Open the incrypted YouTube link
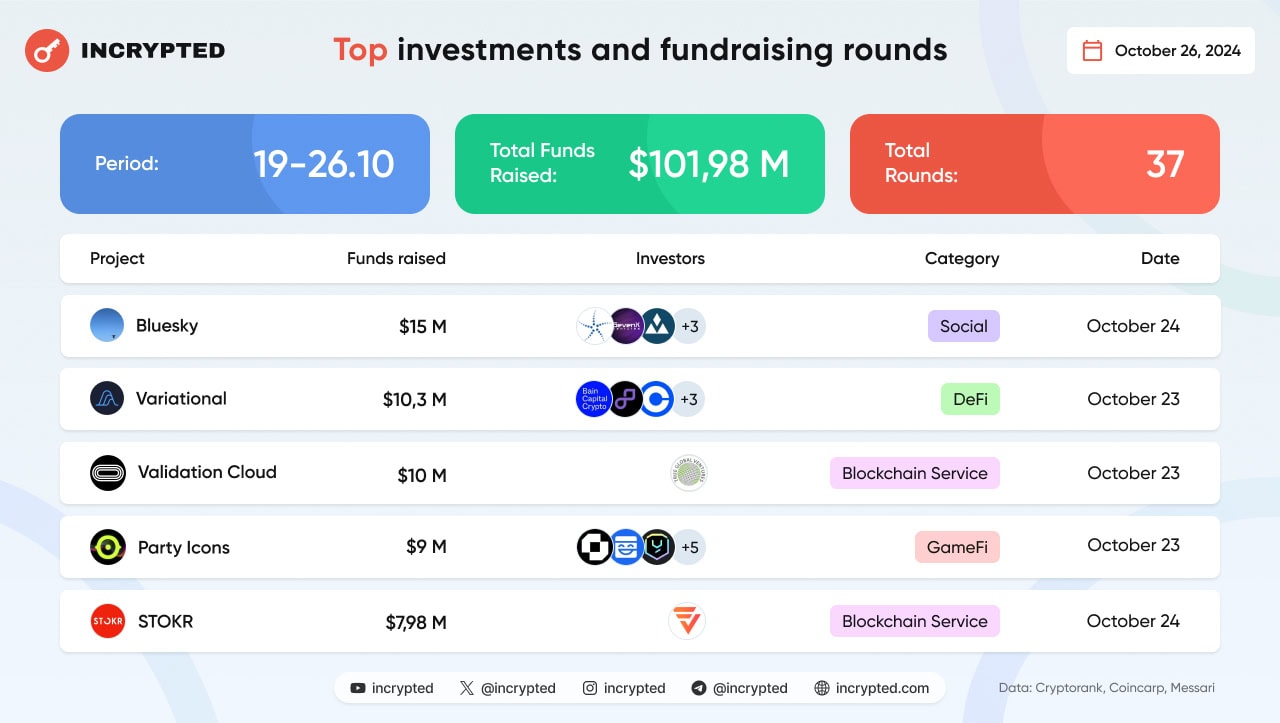The width and height of the screenshot is (1280, 723). [392, 688]
